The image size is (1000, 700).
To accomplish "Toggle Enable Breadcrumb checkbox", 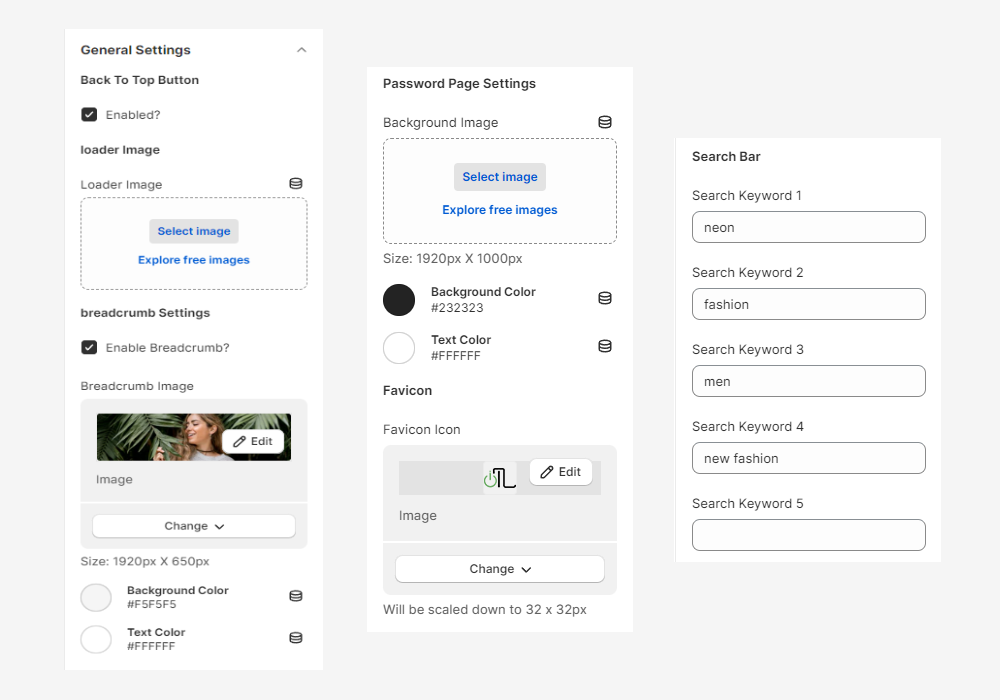I will pyautogui.click(x=89, y=347).
